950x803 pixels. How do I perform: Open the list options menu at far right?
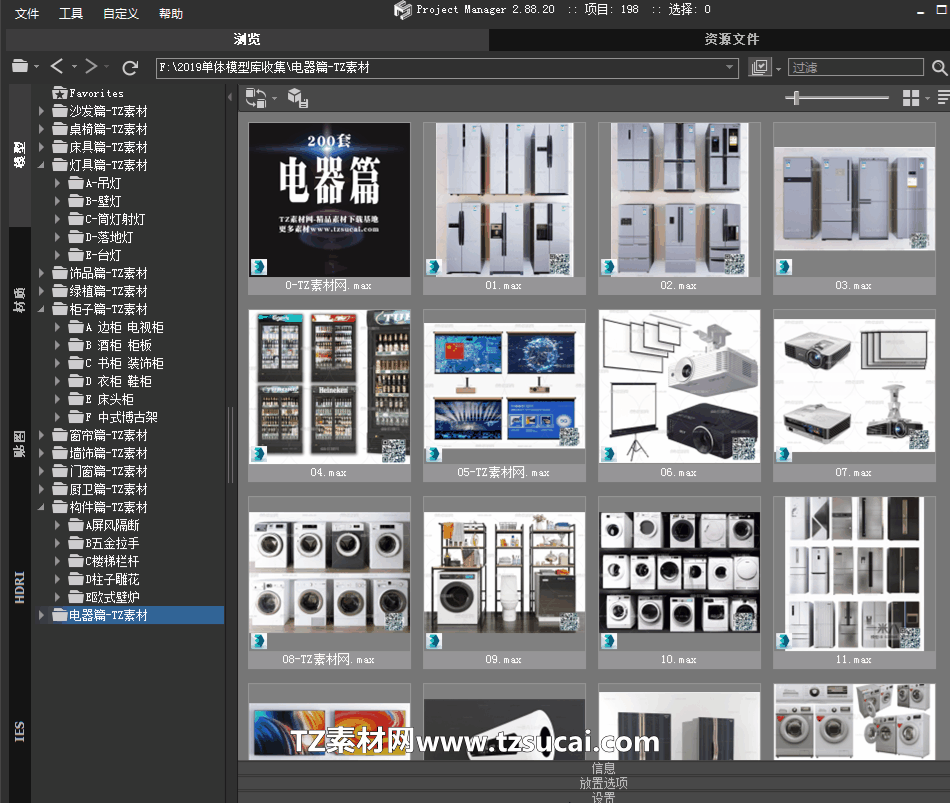coord(942,98)
